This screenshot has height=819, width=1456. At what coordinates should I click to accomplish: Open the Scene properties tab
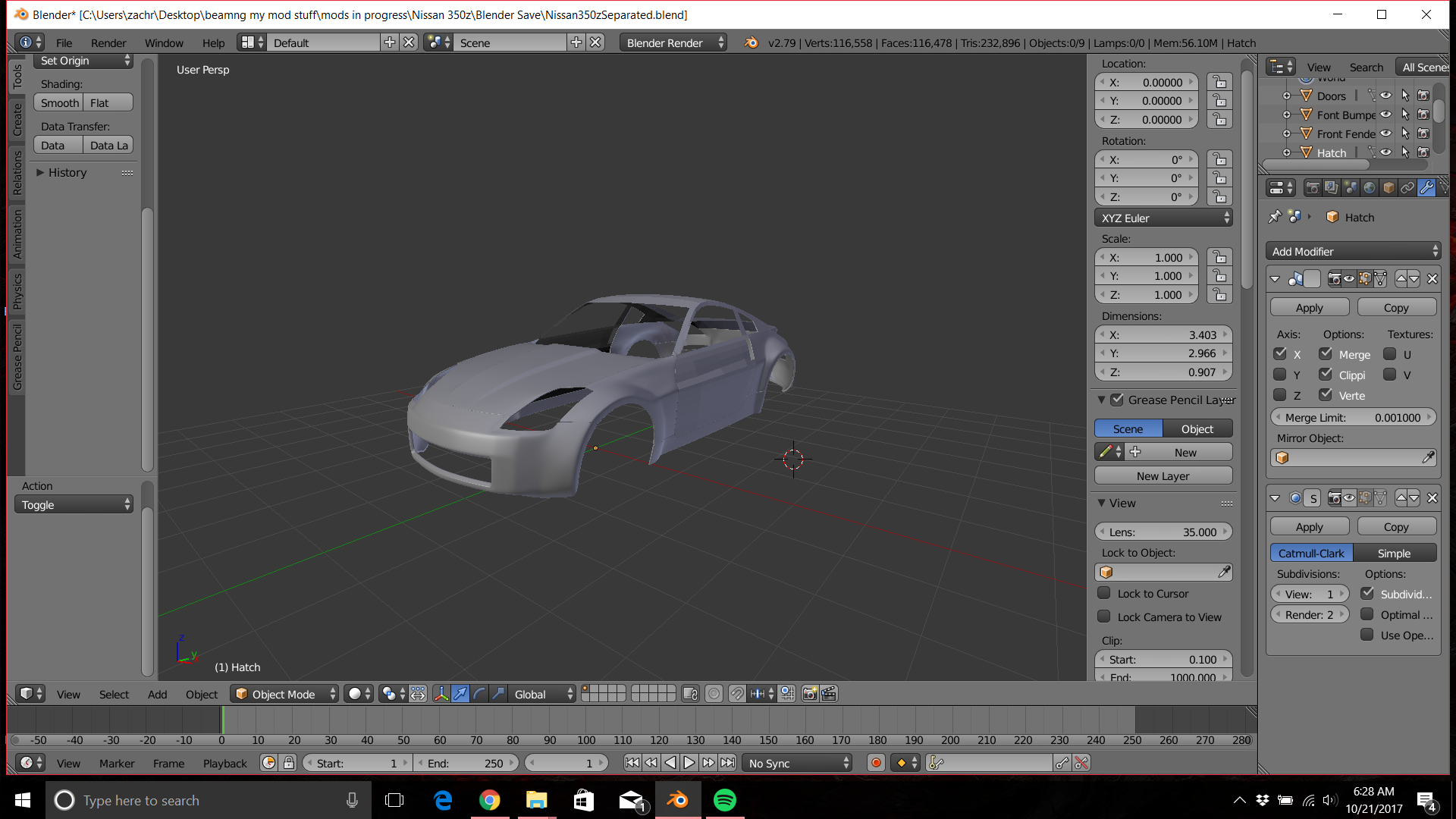point(1351,187)
